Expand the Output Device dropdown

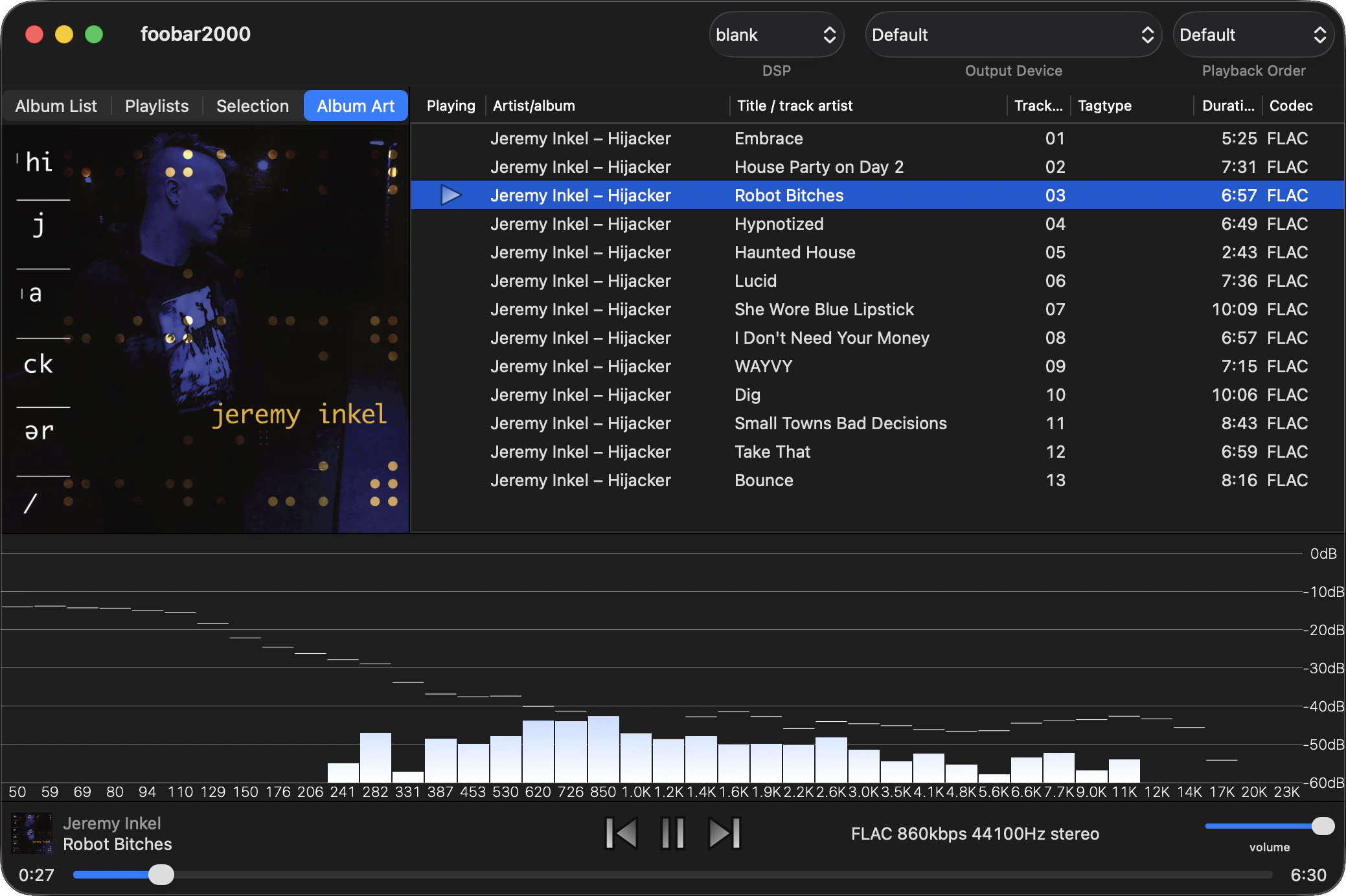pos(1012,35)
